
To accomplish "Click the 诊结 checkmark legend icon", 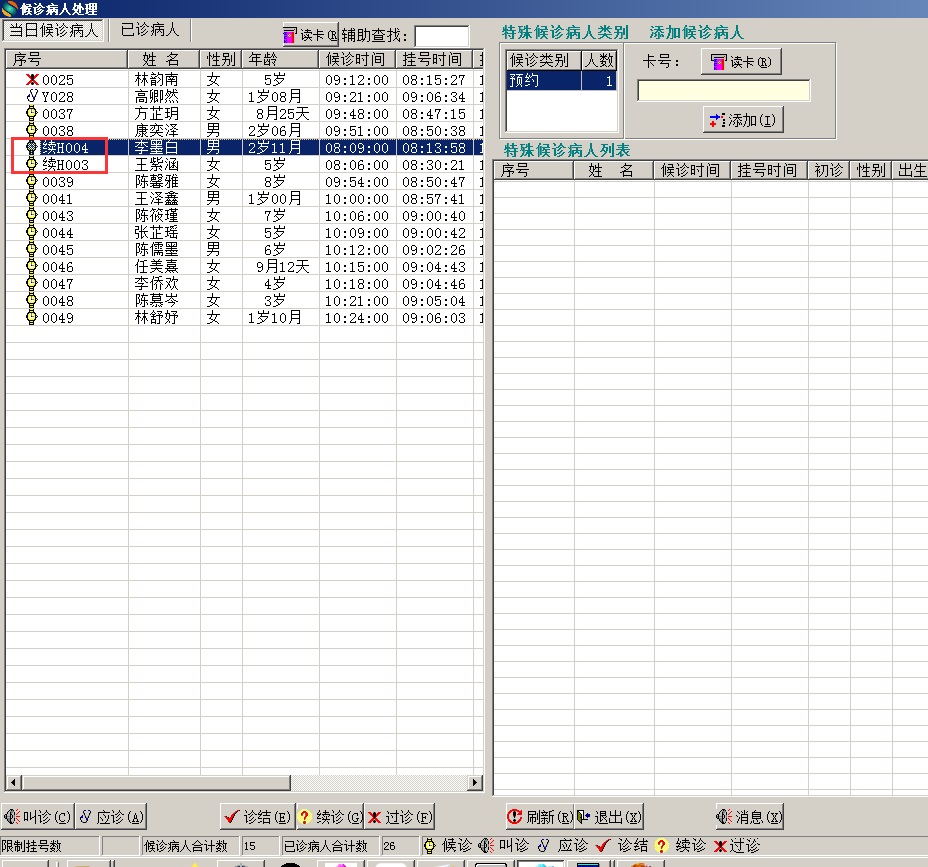I will pyautogui.click(x=602, y=846).
